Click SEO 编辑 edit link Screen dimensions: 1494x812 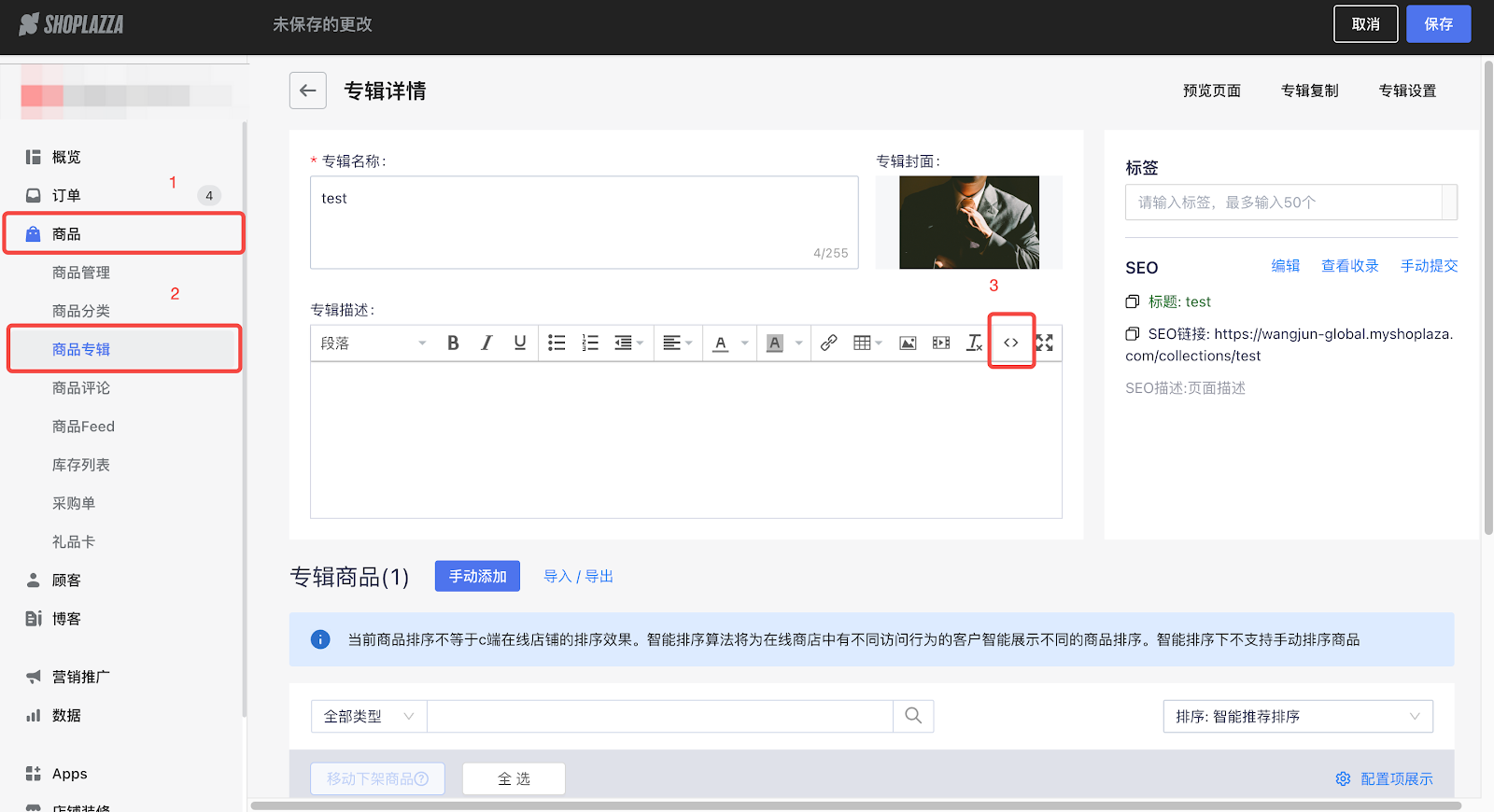[x=1286, y=266]
